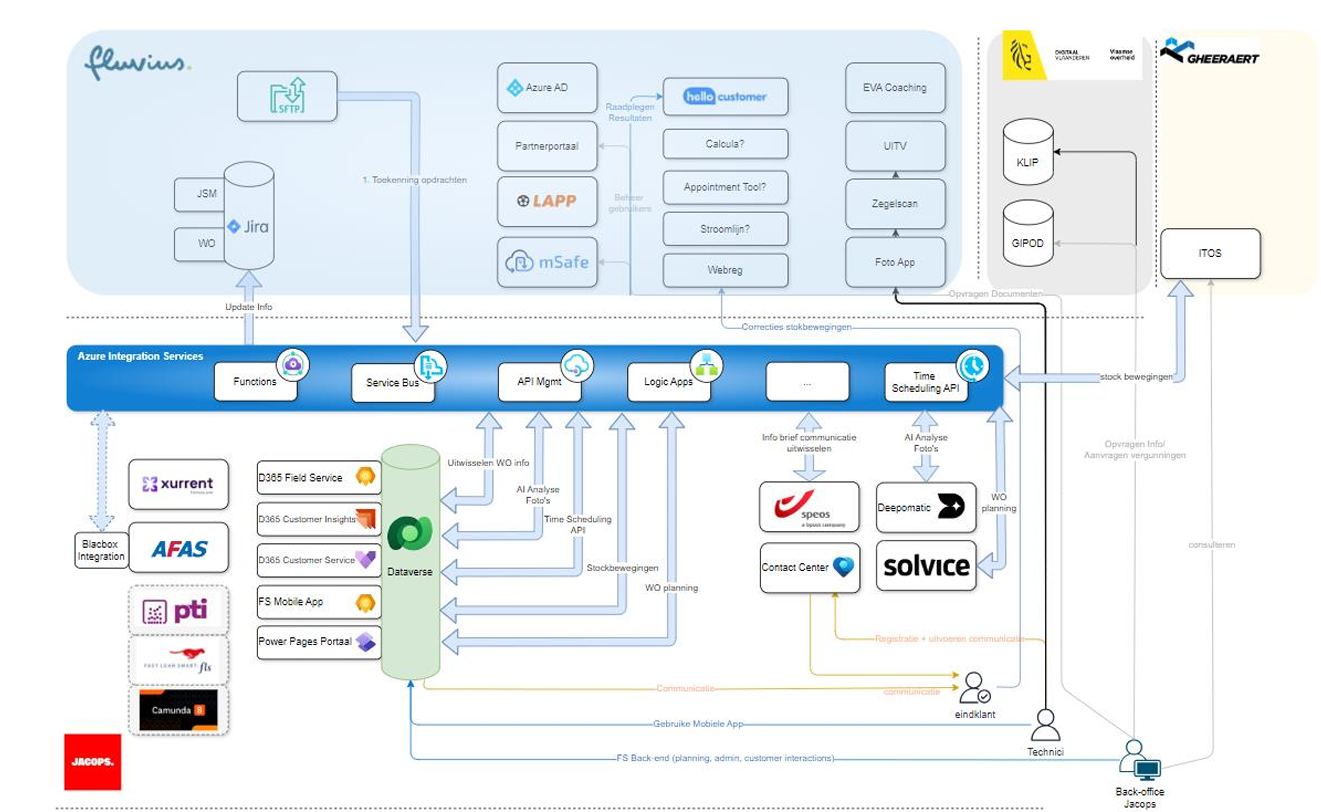This screenshot has height=812, width=1321.
Task: Click the D365 Customer Service heart icon
Action: (366, 560)
